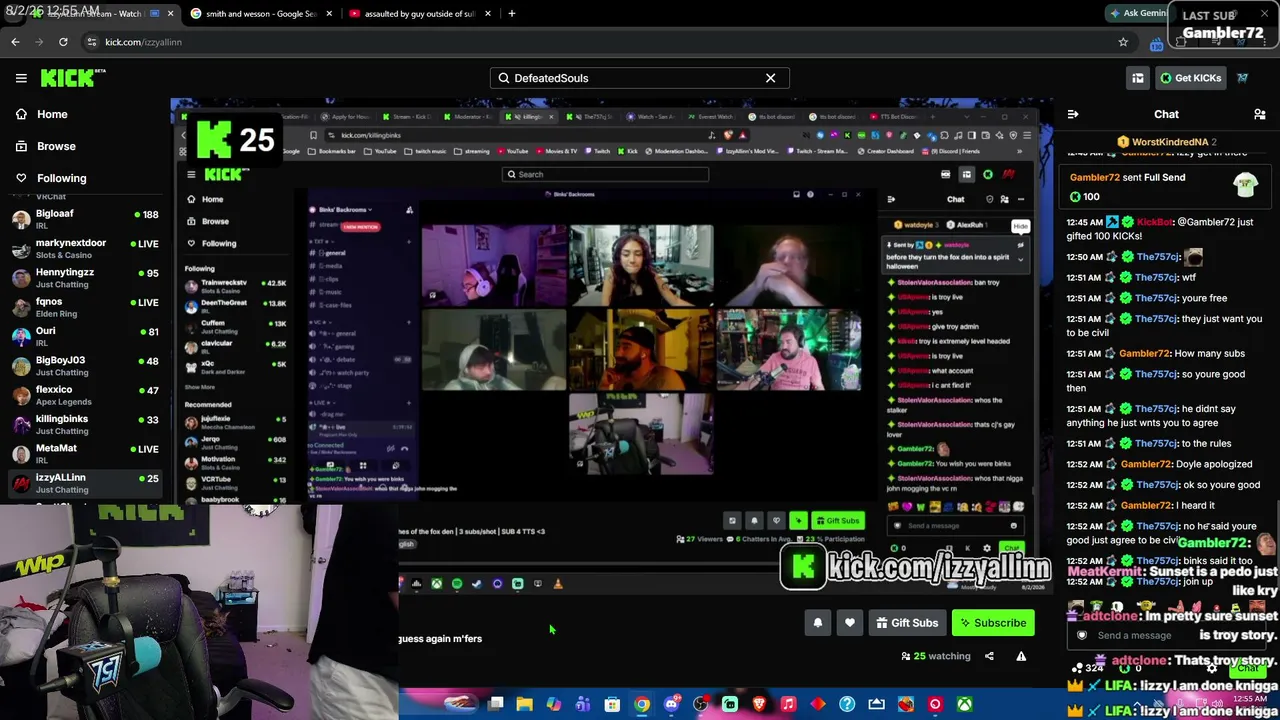Open Microsoft Copilot from the taskbar

pyautogui.click(x=553, y=705)
